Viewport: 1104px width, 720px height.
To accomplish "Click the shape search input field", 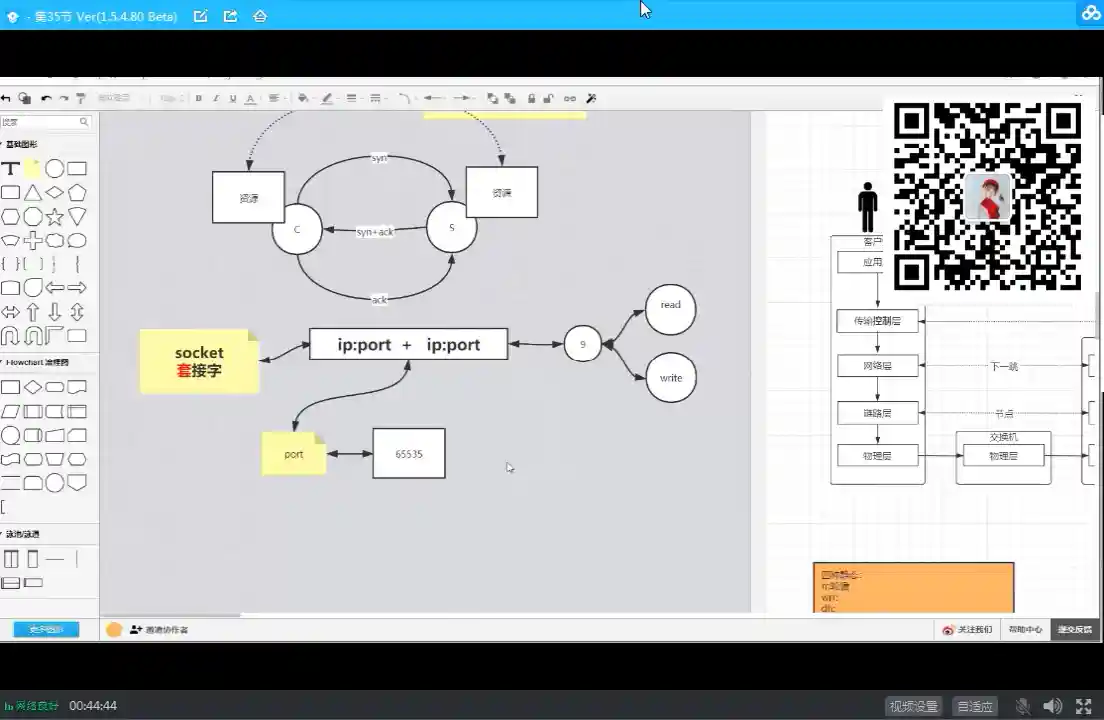I will (46, 122).
